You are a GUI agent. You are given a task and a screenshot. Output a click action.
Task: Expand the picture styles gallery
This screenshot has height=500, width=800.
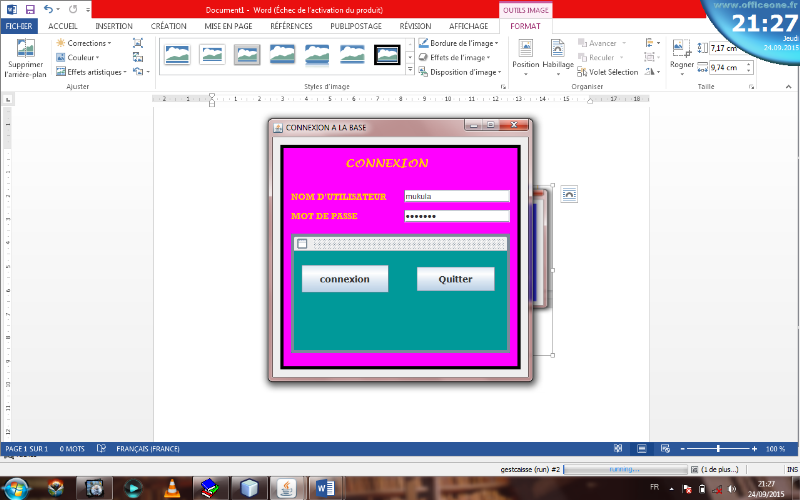tap(410, 70)
